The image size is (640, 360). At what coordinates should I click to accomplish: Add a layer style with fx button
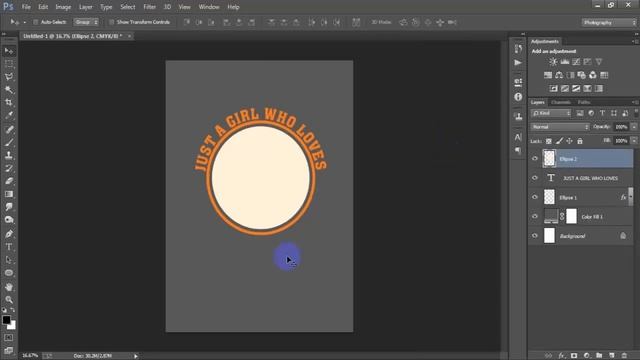tap(562, 356)
